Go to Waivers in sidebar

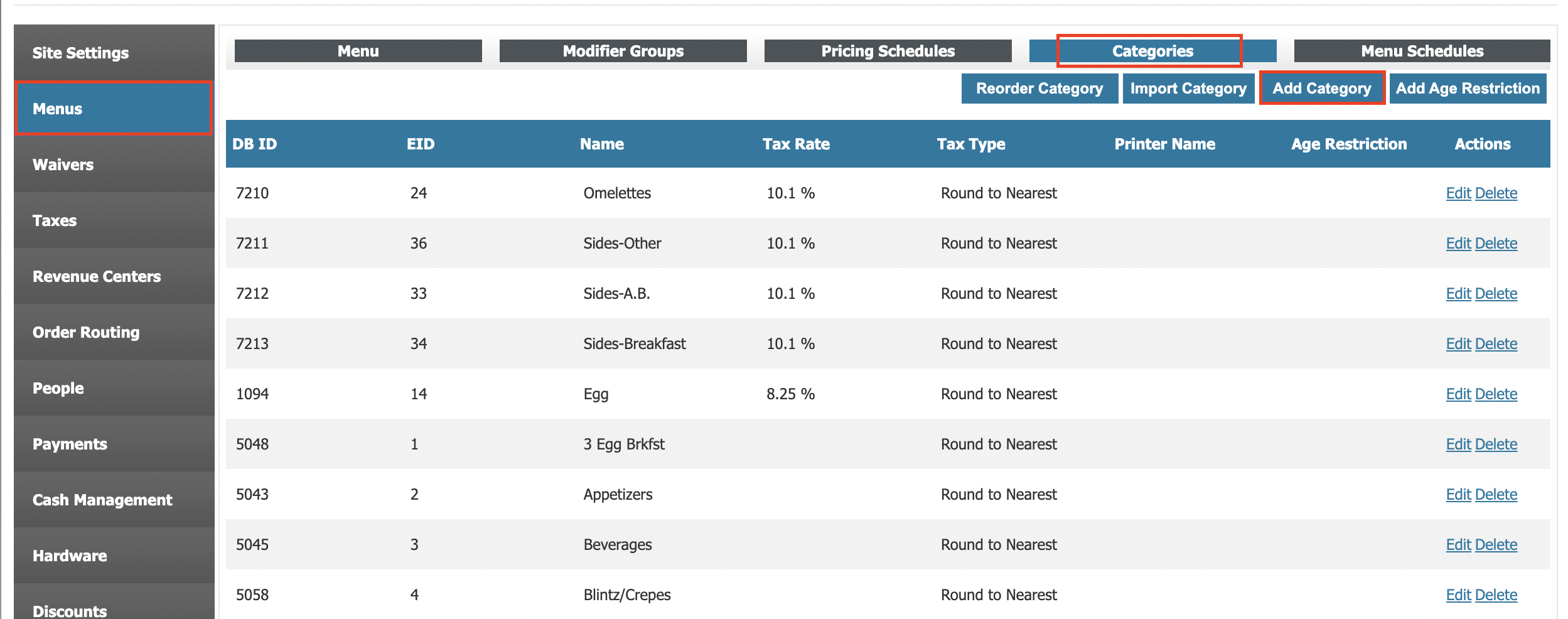pos(63,164)
